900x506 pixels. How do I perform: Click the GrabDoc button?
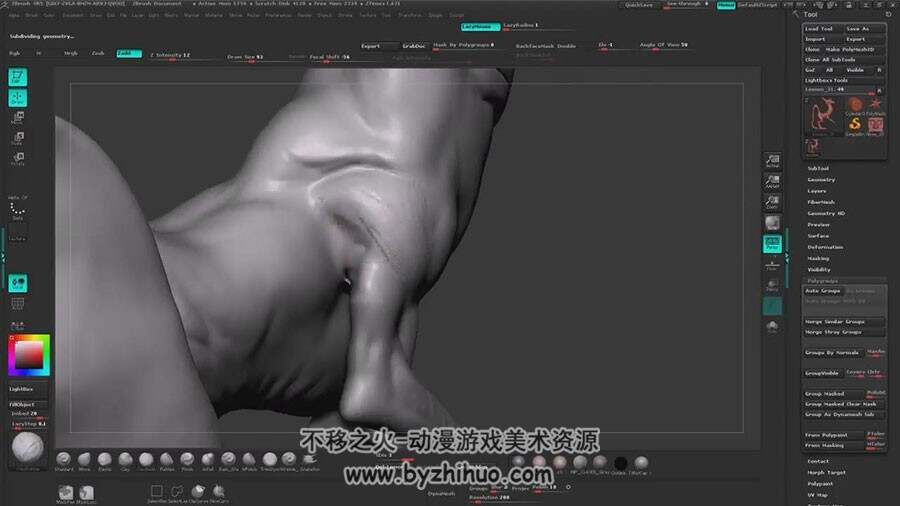(414, 46)
